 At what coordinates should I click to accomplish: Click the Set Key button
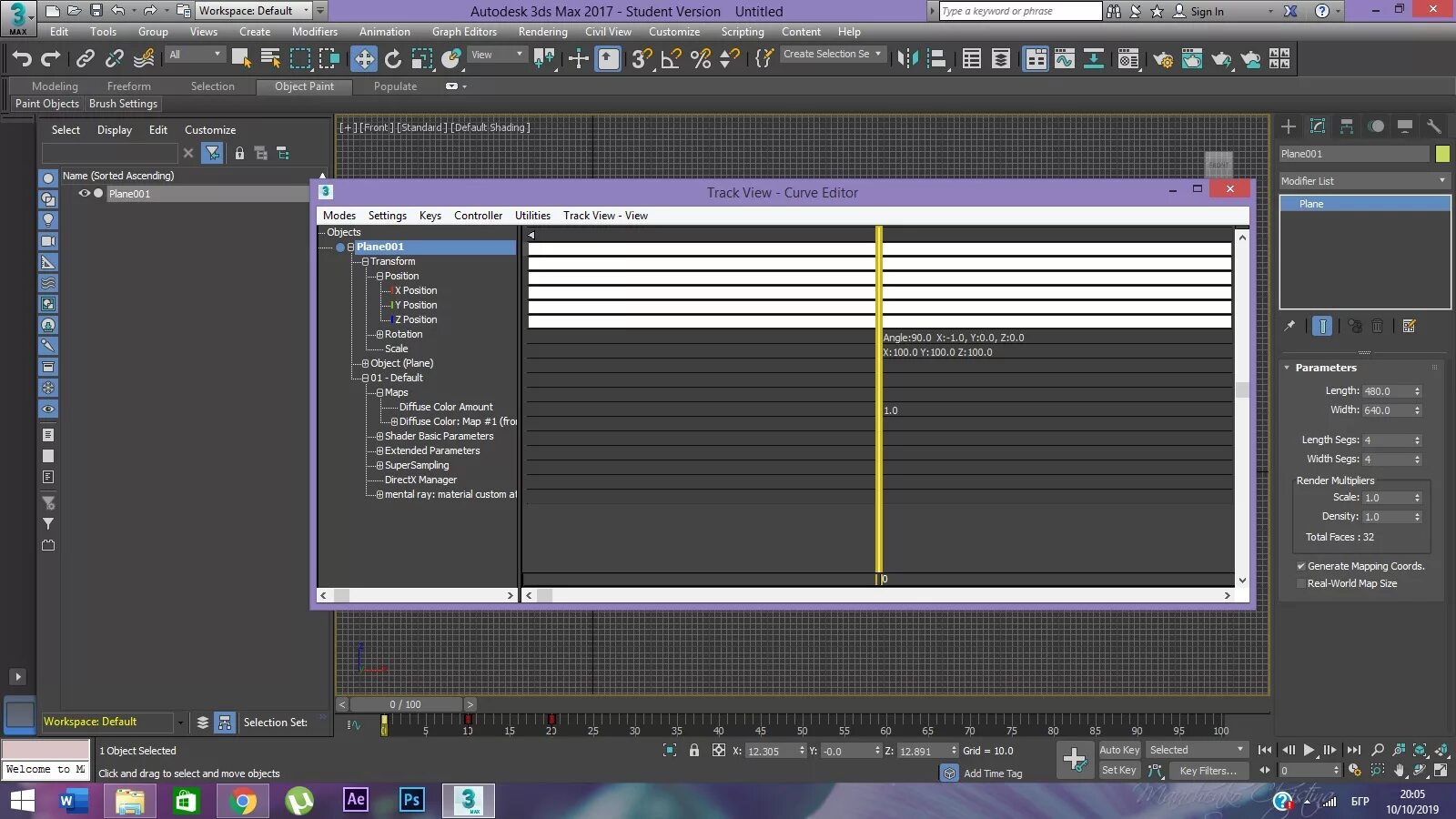coord(1119,770)
